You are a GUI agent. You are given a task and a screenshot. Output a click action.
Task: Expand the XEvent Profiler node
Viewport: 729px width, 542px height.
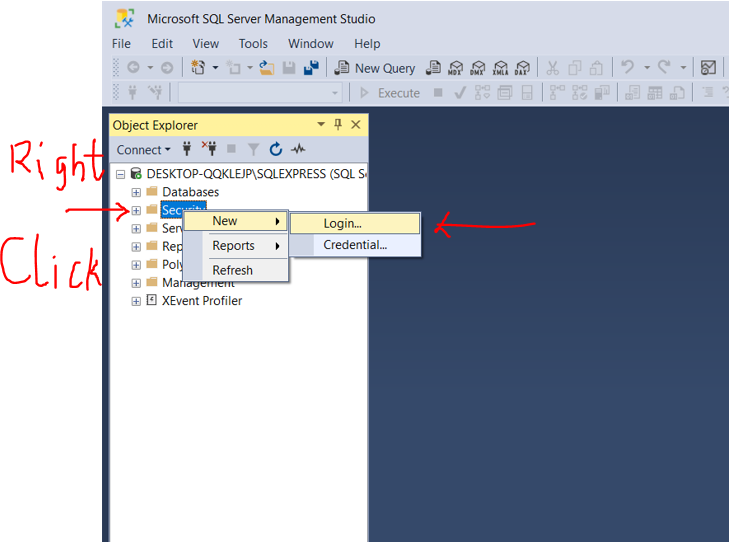coord(136,301)
